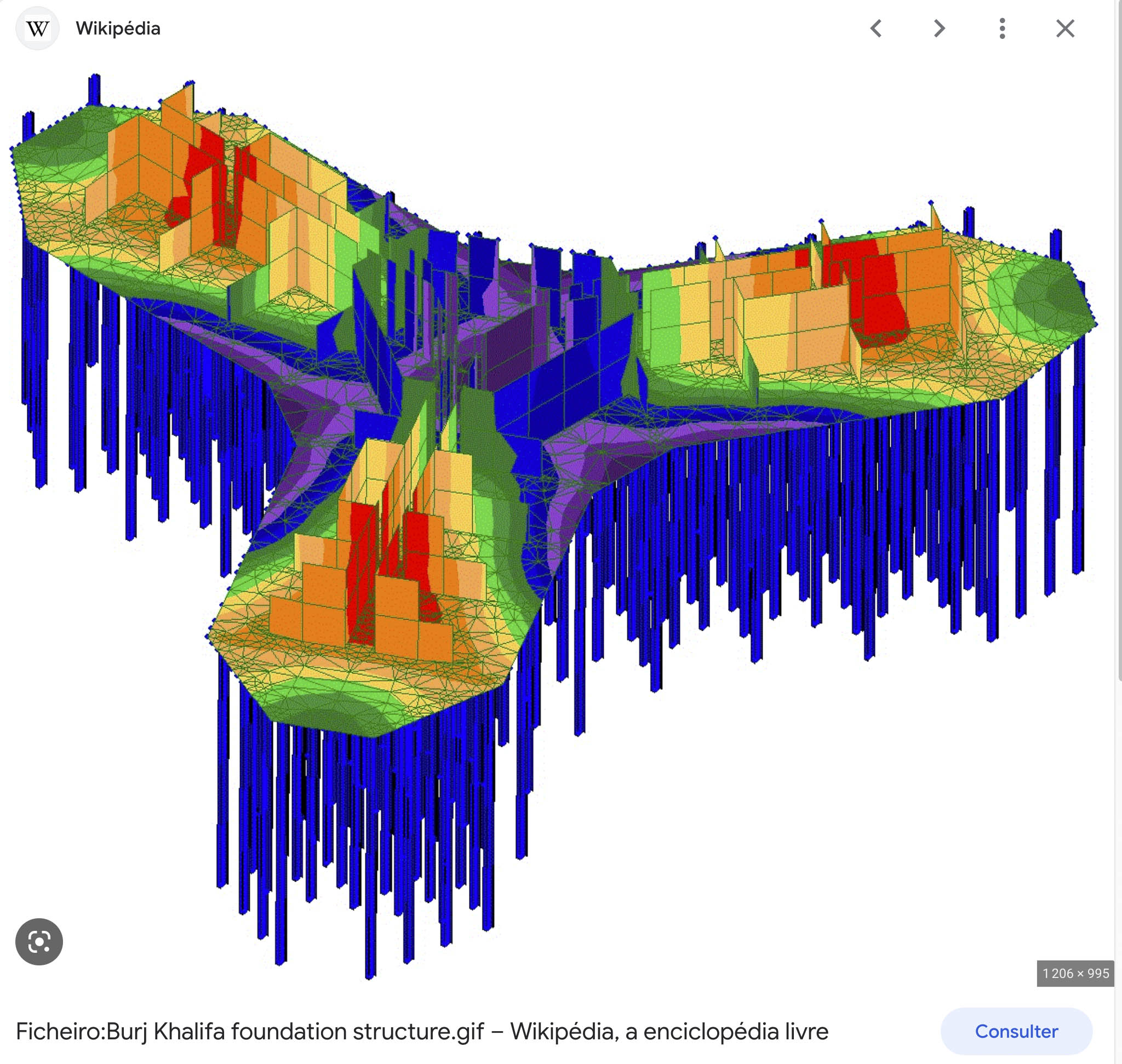Go to the previous image
This screenshot has height=1064, width=1122.
point(877,28)
